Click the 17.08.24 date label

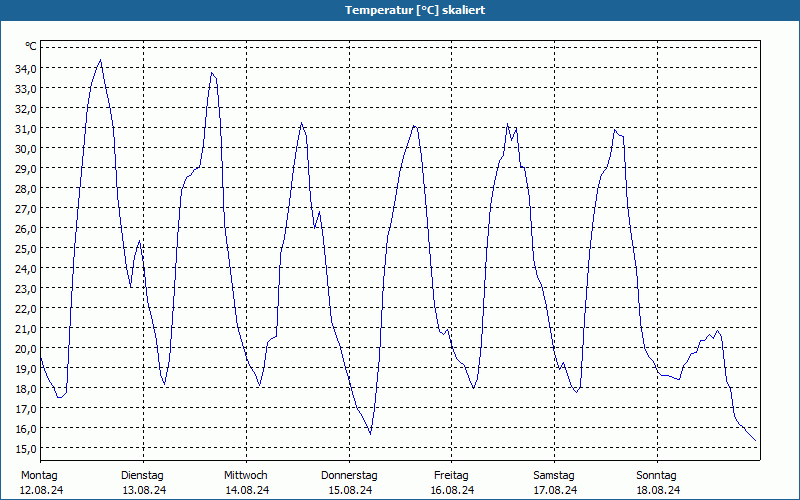555,490
